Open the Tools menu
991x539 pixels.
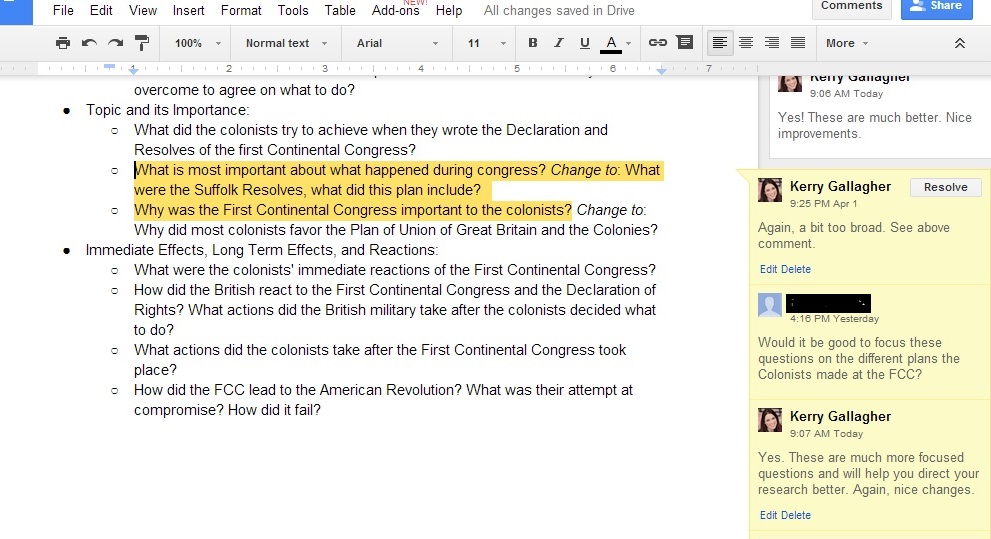(293, 10)
